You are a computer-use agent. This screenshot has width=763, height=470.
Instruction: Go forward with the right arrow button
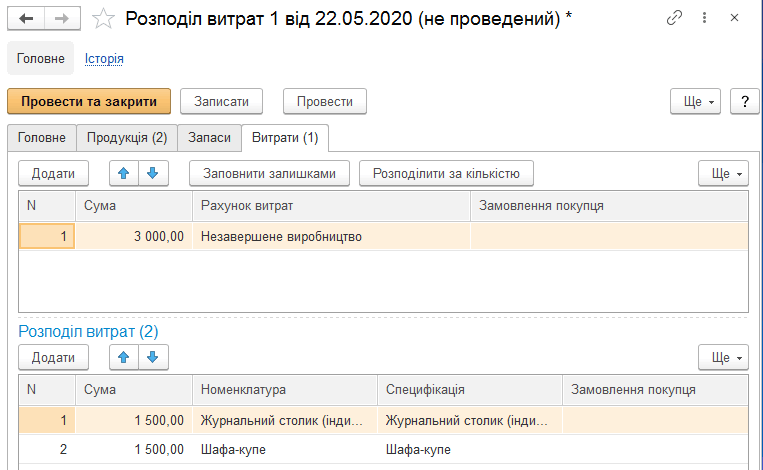[62, 18]
